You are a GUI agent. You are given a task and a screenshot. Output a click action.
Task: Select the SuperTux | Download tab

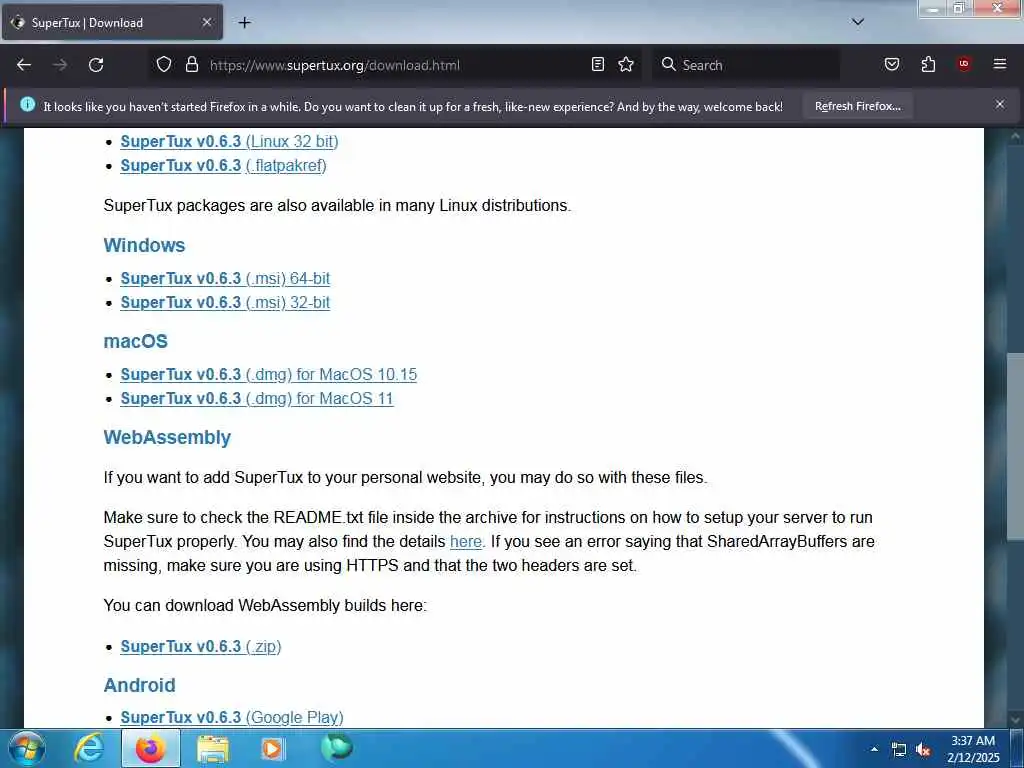tap(112, 23)
